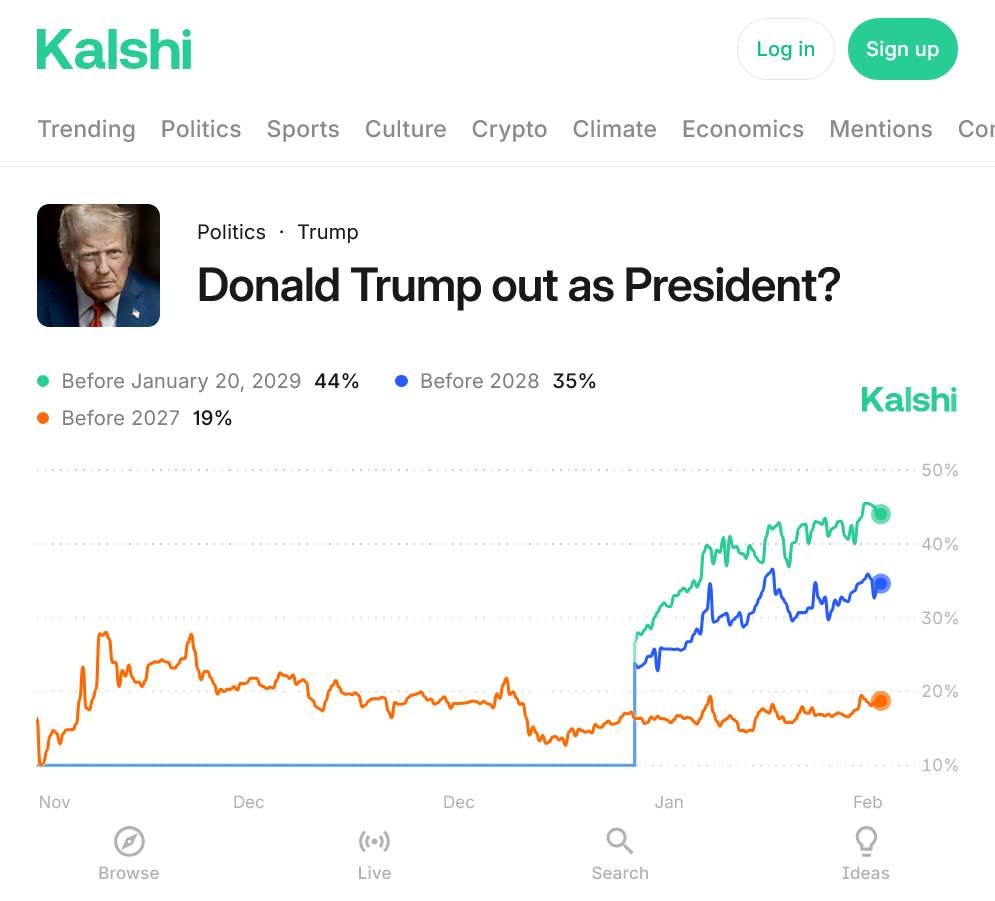This screenshot has height=901, width=995.
Task: Open the Economics category tab
Action: (x=743, y=129)
